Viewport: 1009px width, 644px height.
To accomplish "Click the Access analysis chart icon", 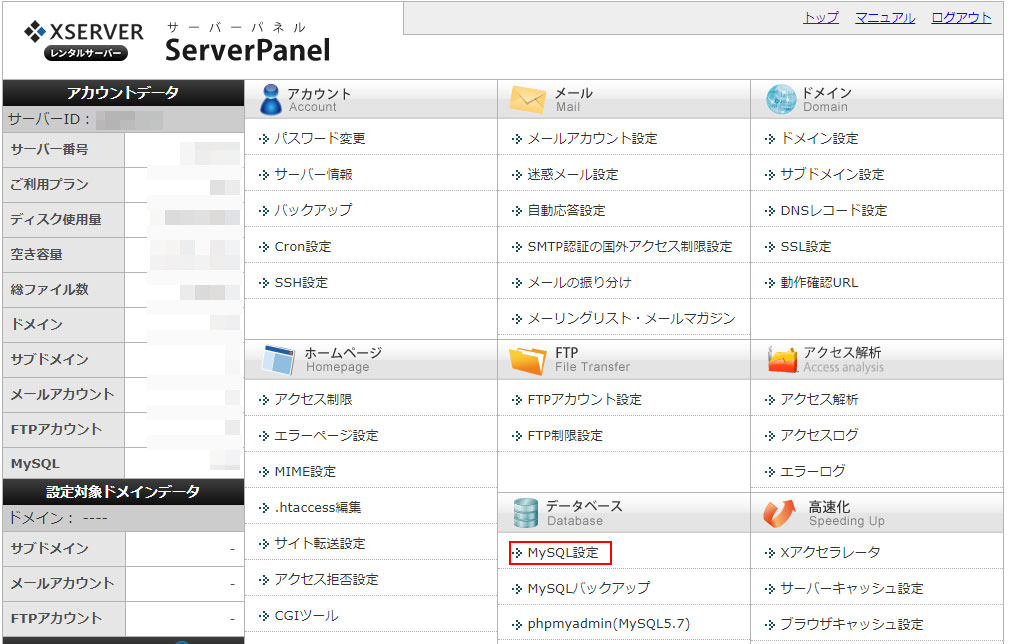I will (x=782, y=360).
